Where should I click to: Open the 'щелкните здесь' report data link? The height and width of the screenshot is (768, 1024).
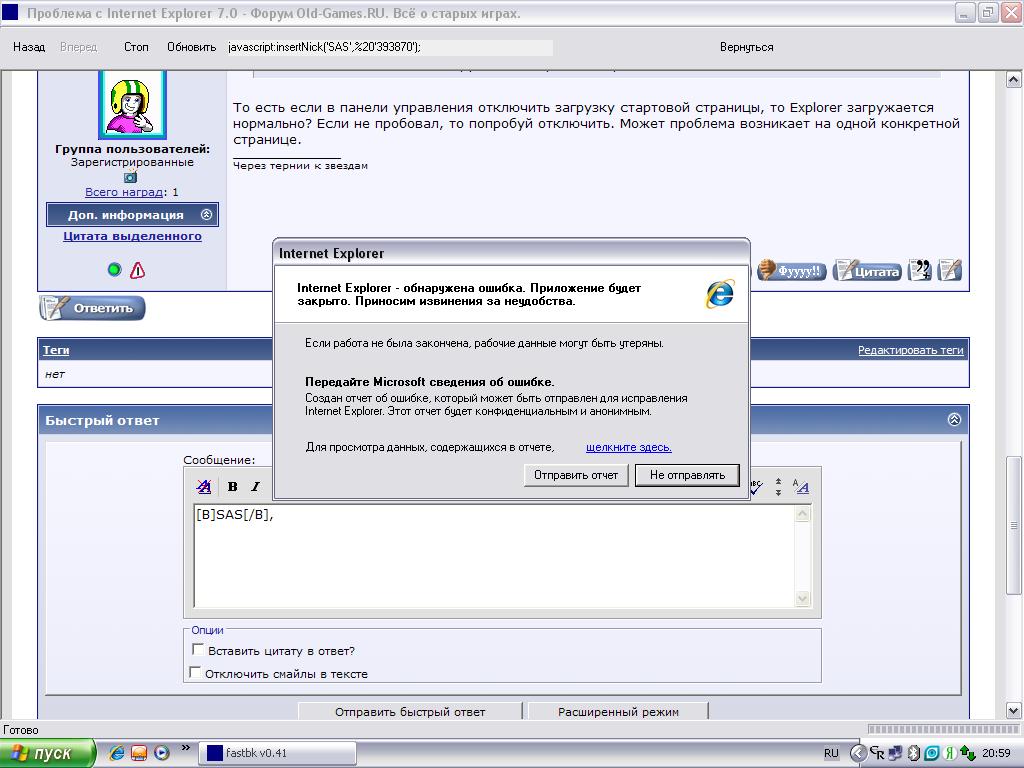pyautogui.click(x=628, y=447)
